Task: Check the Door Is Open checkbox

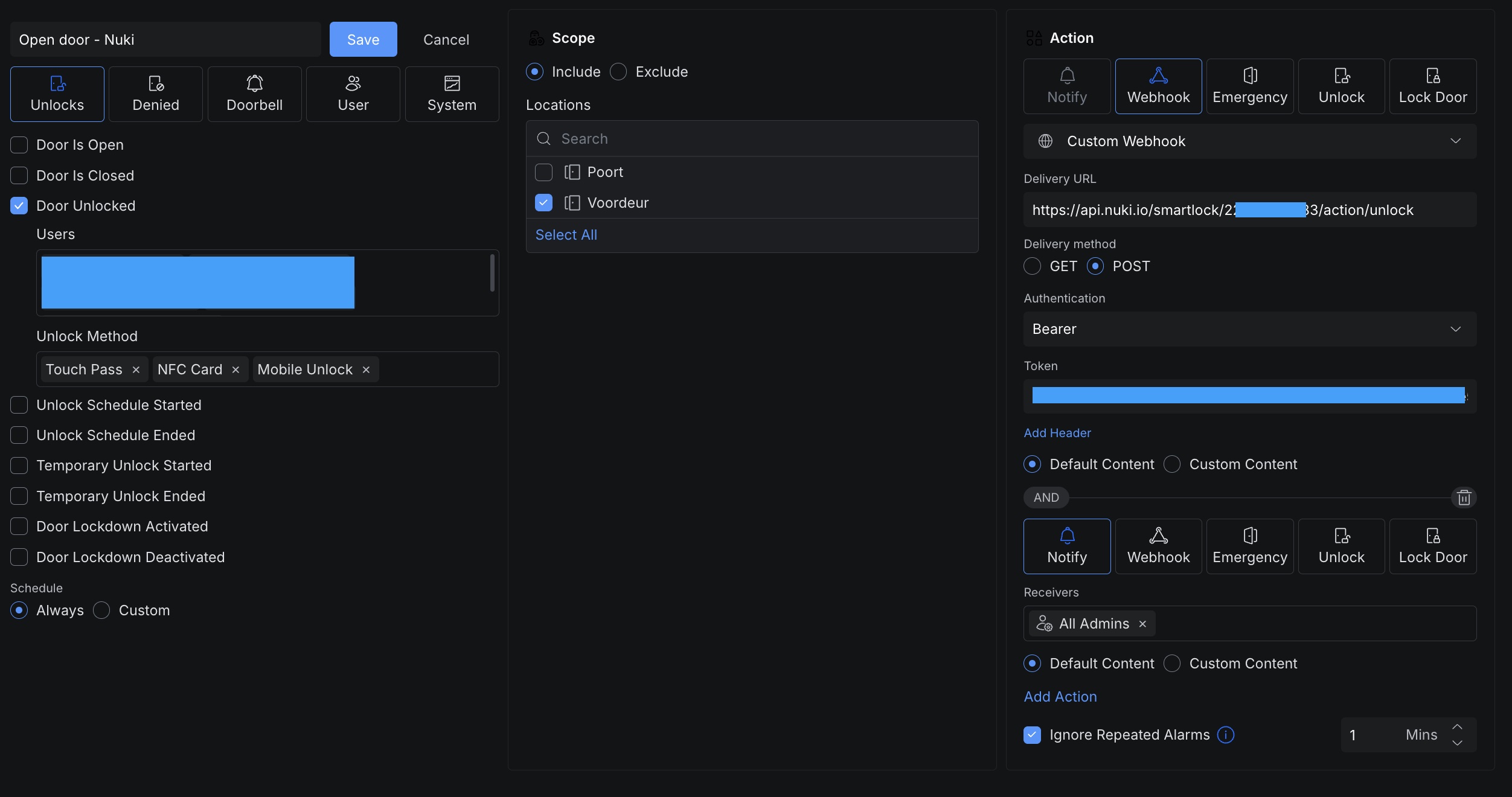Action: pyautogui.click(x=19, y=145)
